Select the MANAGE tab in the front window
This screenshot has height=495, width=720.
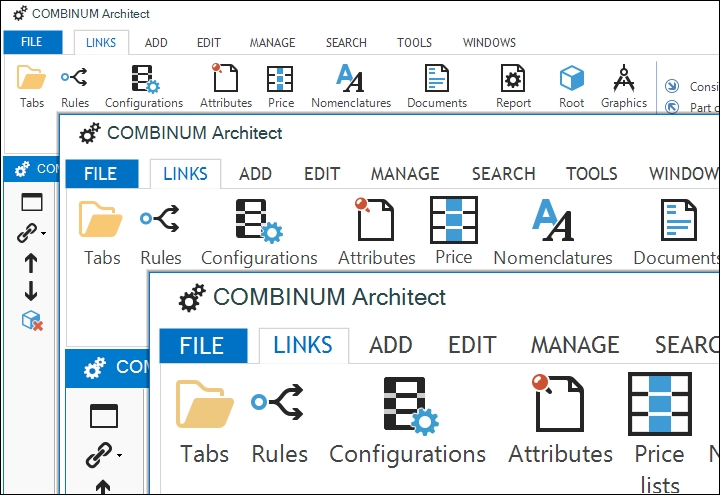pos(575,345)
